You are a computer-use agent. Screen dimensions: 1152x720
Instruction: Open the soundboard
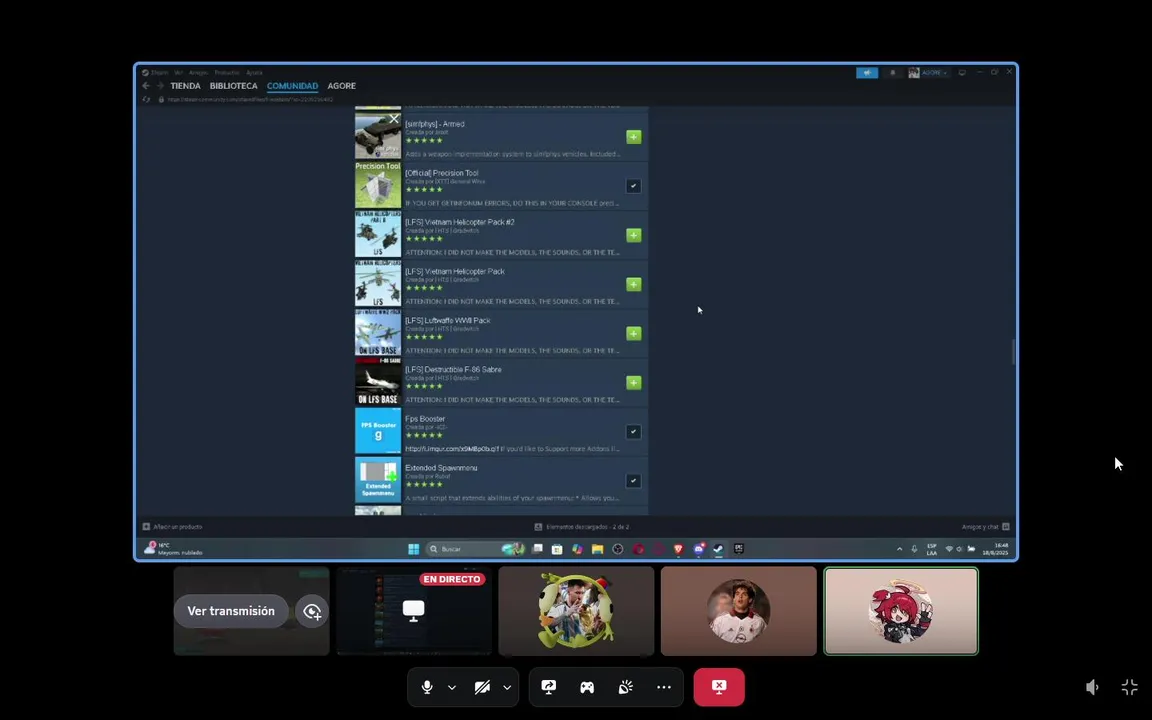625,687
